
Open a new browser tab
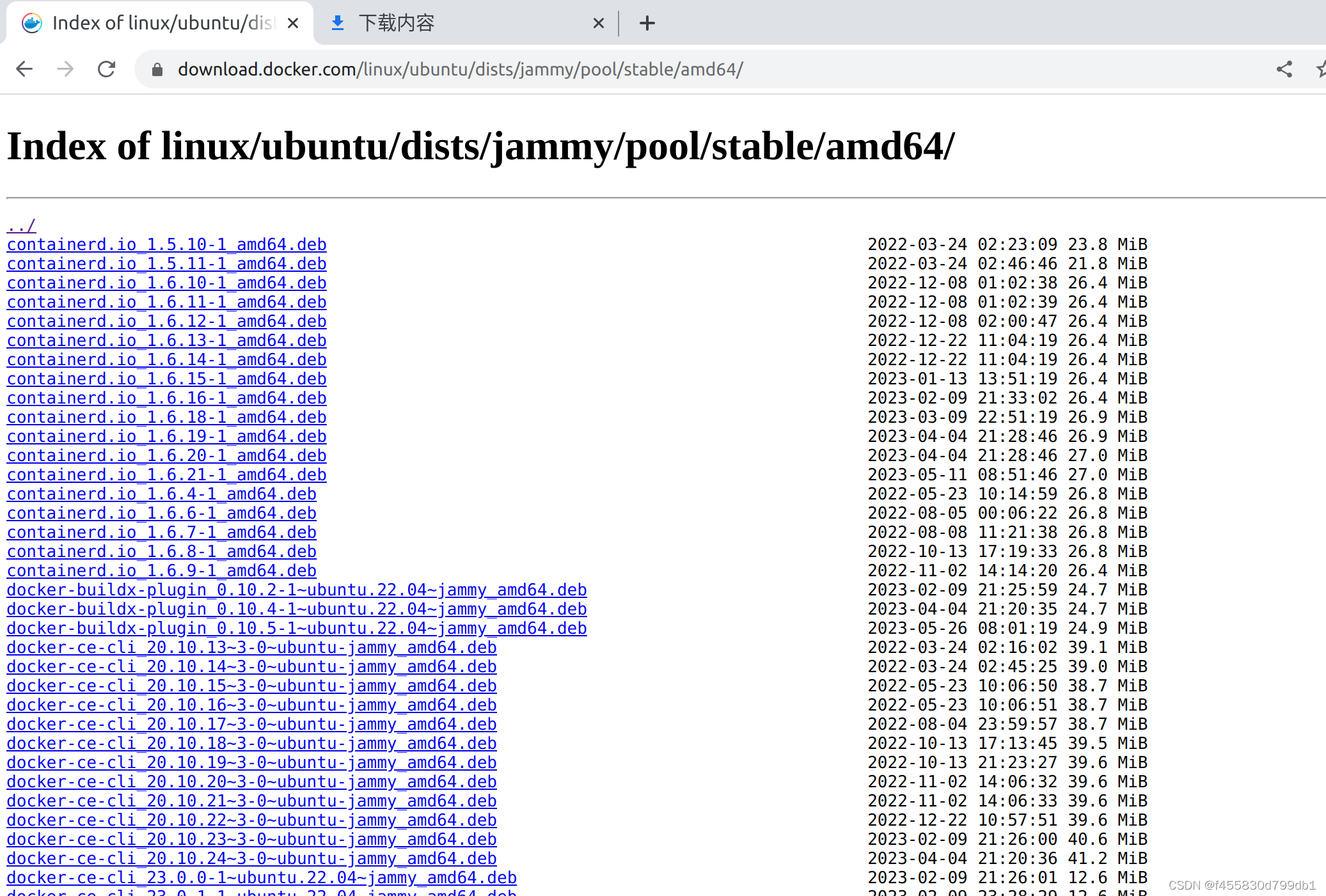pyautogui.click(x=647, y=23)
